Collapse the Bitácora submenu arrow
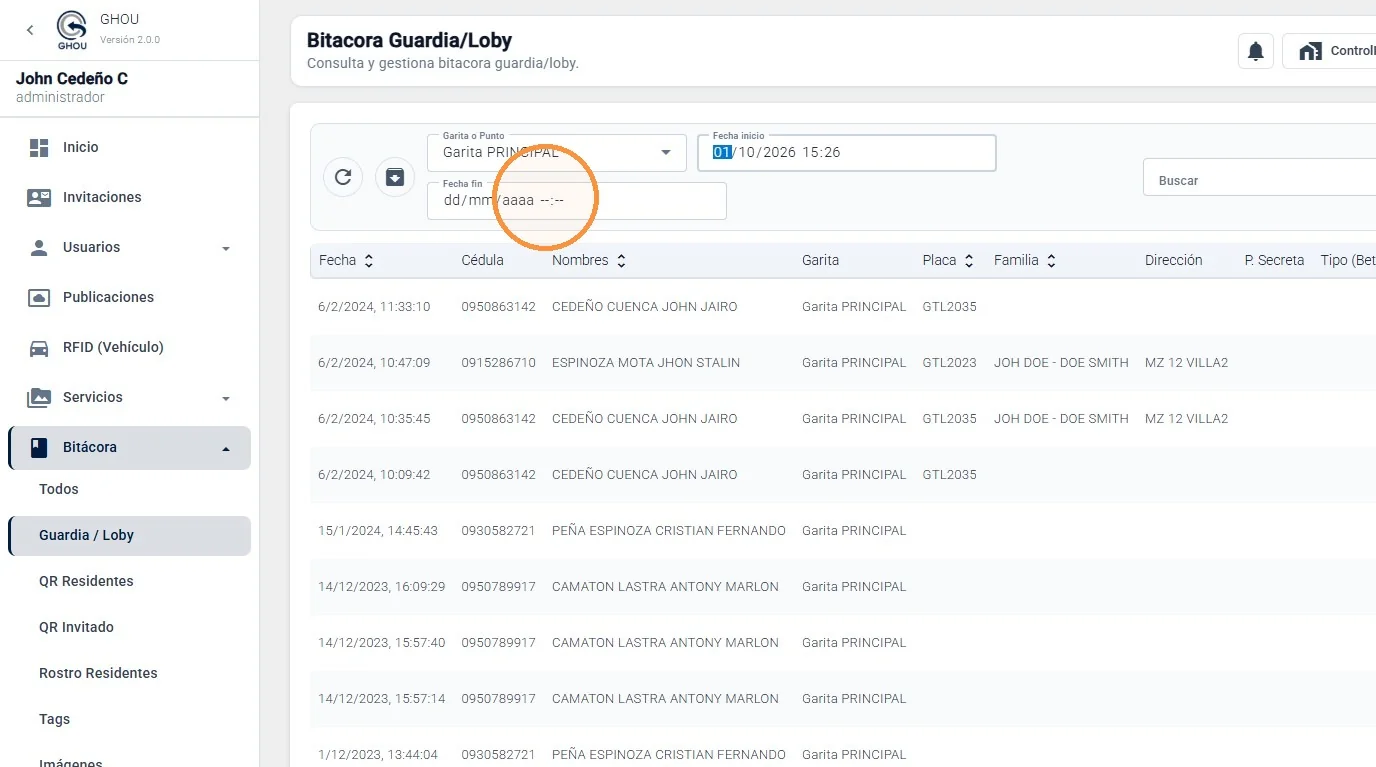 point(226,448)
